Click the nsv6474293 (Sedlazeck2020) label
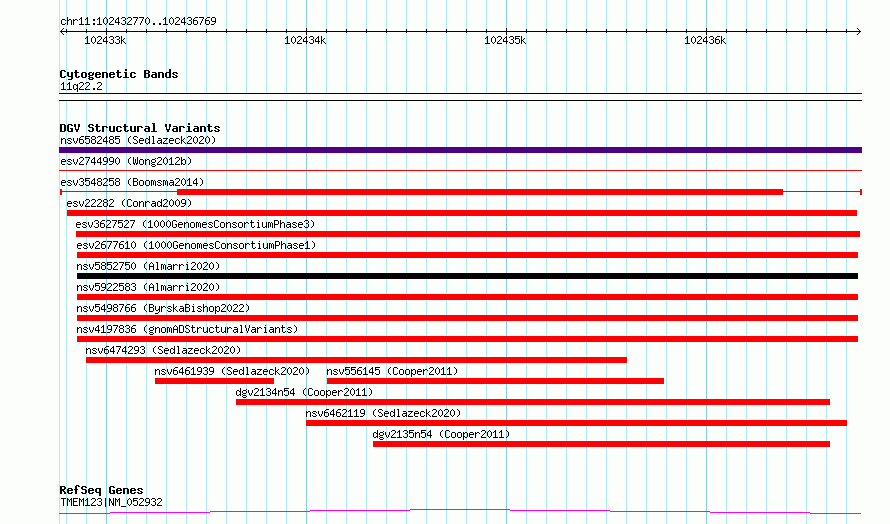Viewport: 890px width, 524px height. (x=163, y=350)
